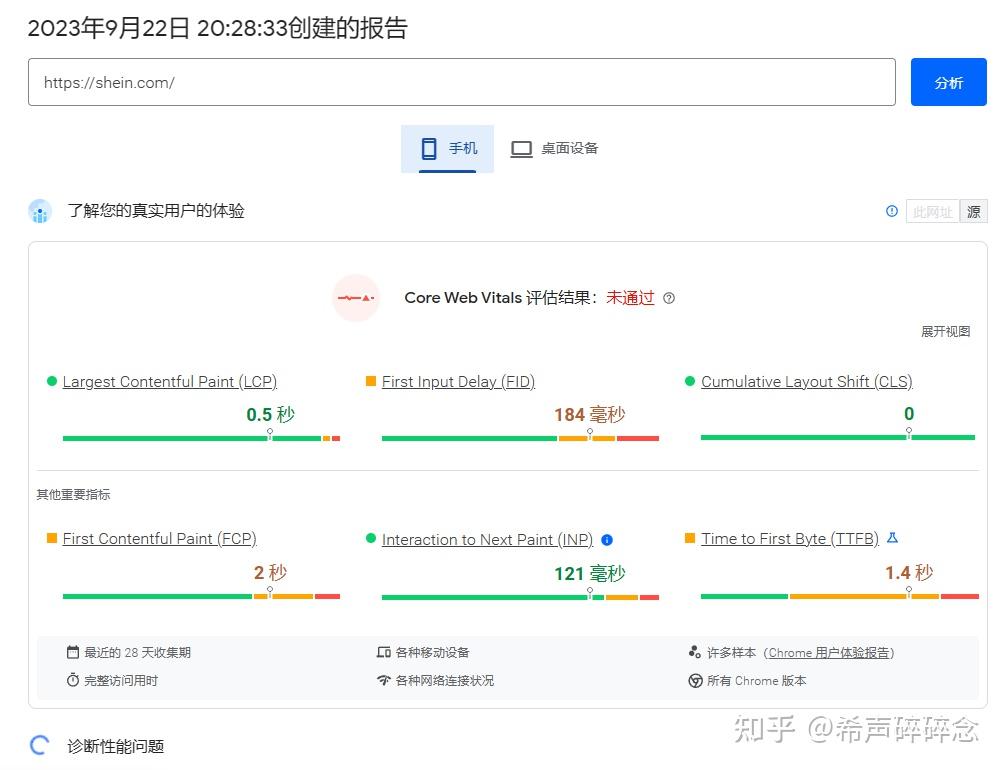Click the First Input Delay distribution bar
Image resolution: width=1005 pixels, height=770 pixels.
pyautogui.click(x=520, y=438)
